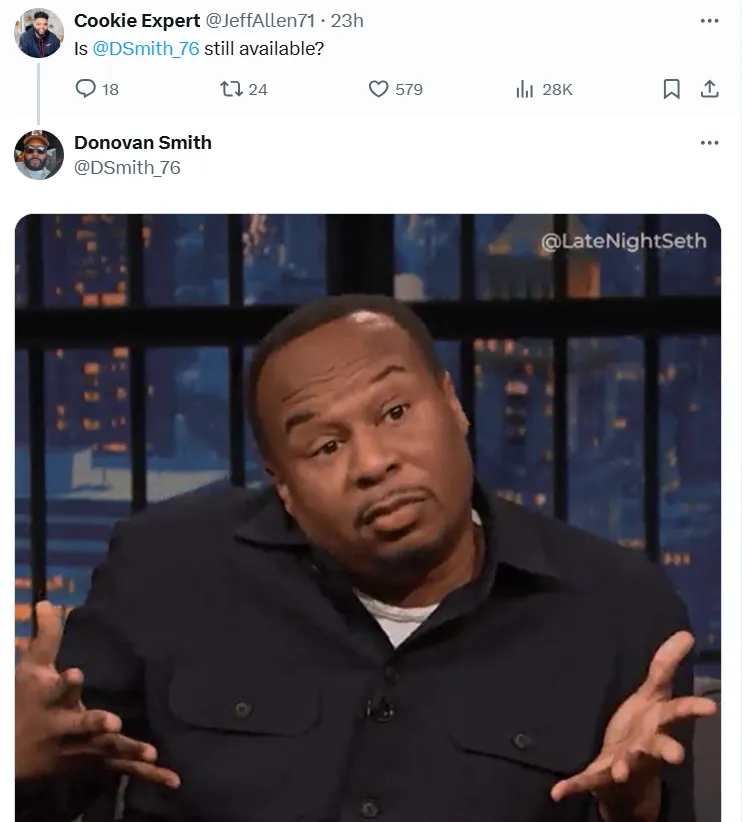Open the 23h timestamp permalink
The width and height of the screenshot is (742, 822).
point(347,21)
